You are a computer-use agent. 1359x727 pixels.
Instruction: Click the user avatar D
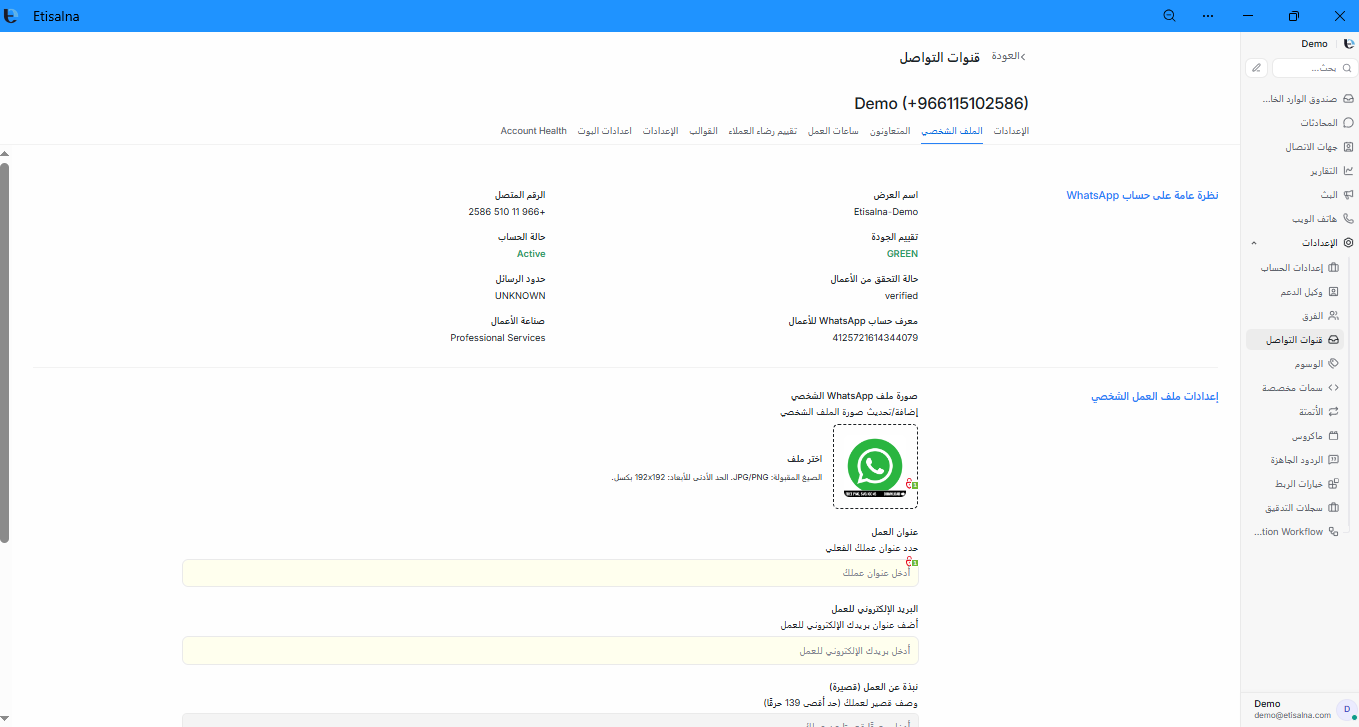pos(1346,709)
